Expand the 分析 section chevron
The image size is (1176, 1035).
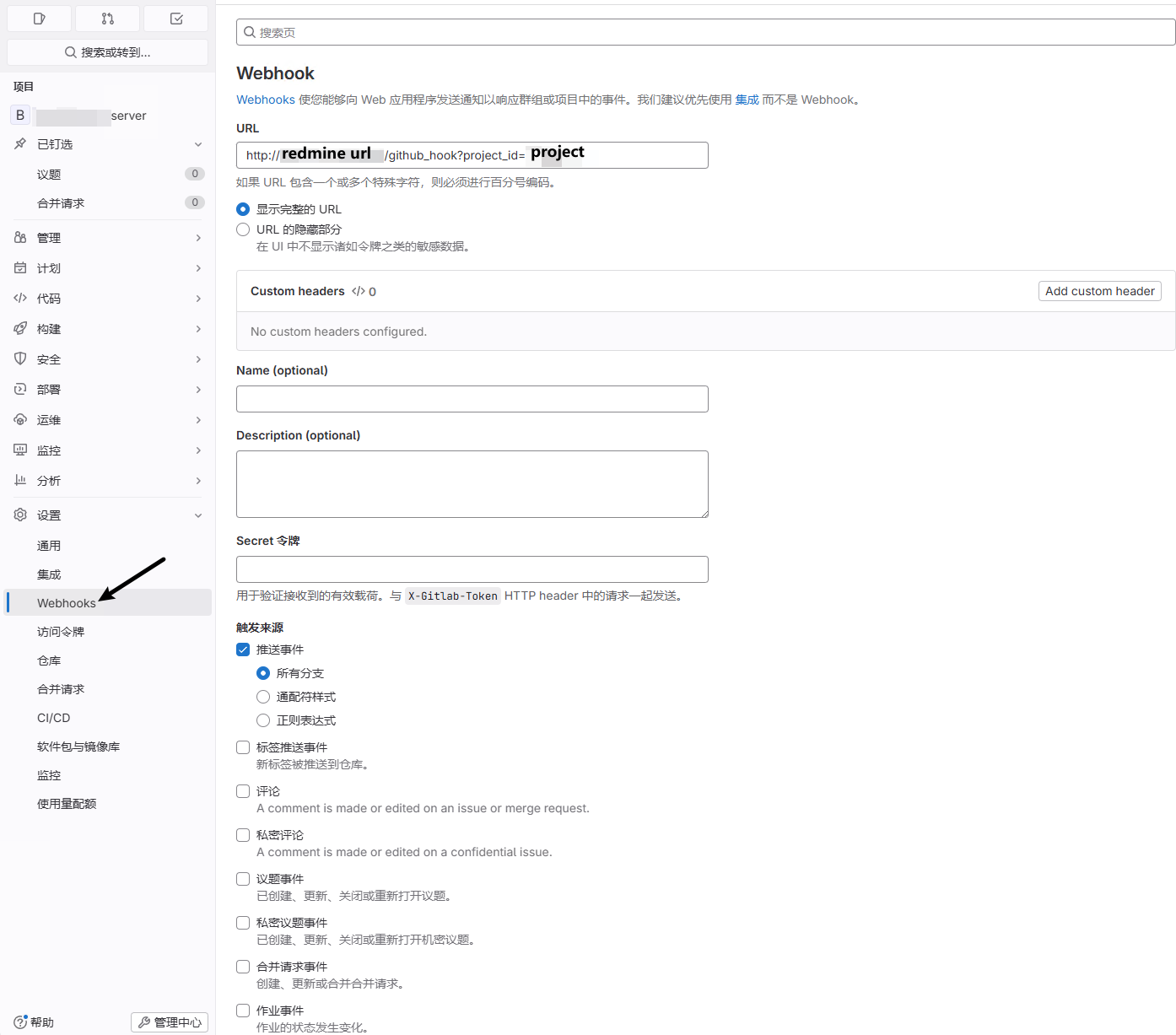pos(198,481)
